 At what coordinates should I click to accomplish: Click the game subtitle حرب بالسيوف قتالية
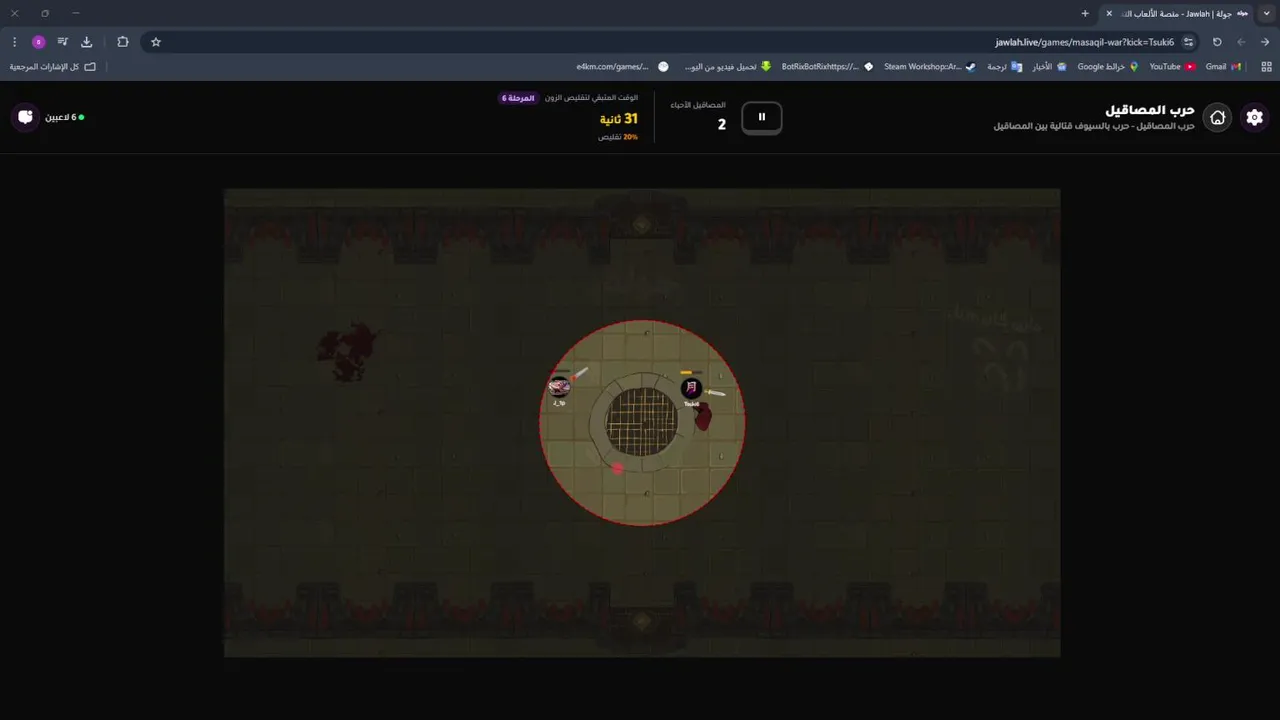(x=1095, y=126)
